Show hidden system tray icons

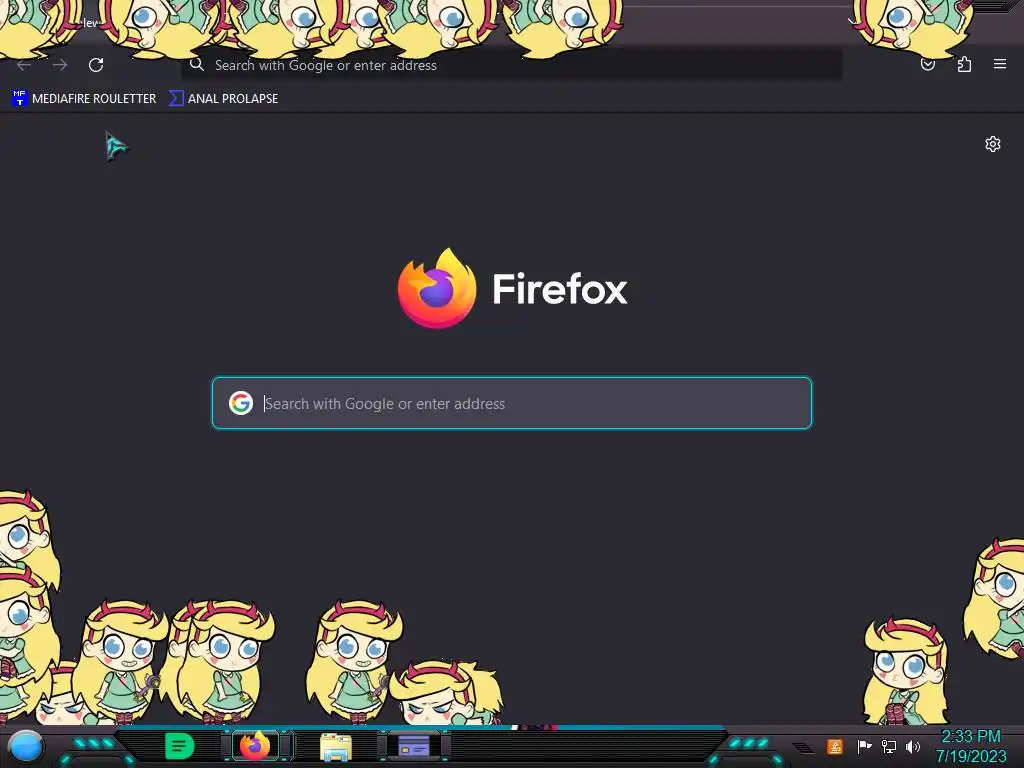[x=803, y=747]
